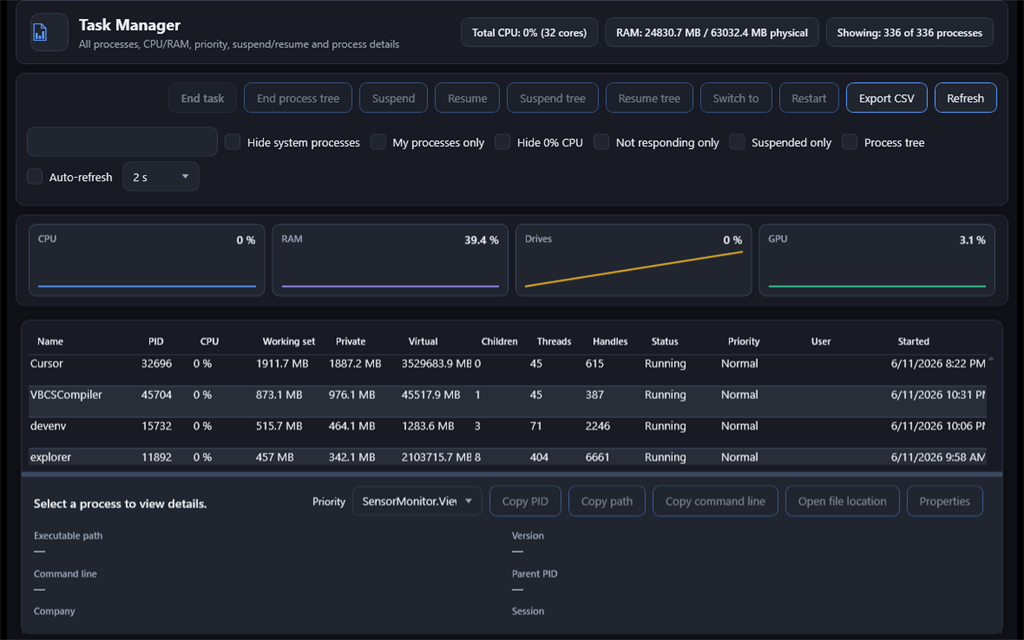Sort by Children column header
Screen dimensions: 1024x640
(x=500, y=342)
